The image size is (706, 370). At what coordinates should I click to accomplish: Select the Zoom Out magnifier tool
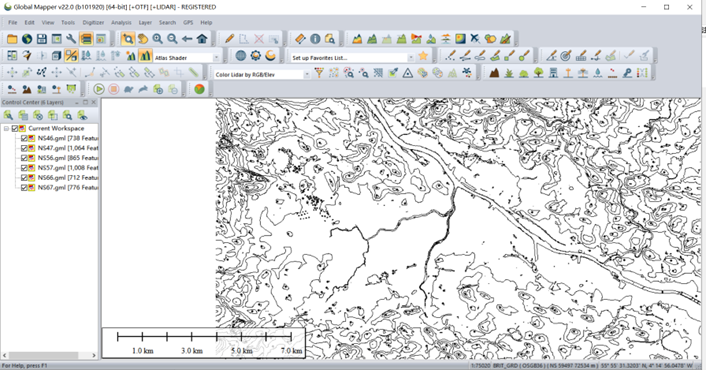click(x=172, y=39)
